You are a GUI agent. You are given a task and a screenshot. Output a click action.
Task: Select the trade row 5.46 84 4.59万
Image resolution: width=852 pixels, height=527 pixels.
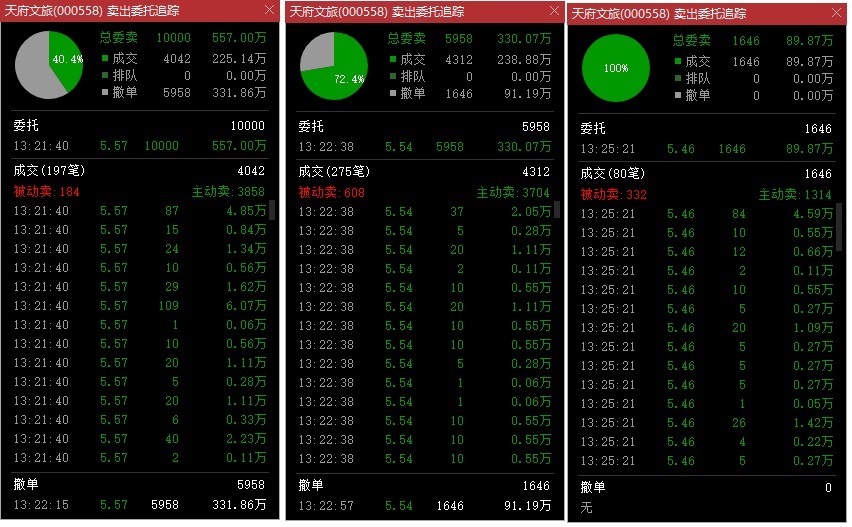point(706,214)
